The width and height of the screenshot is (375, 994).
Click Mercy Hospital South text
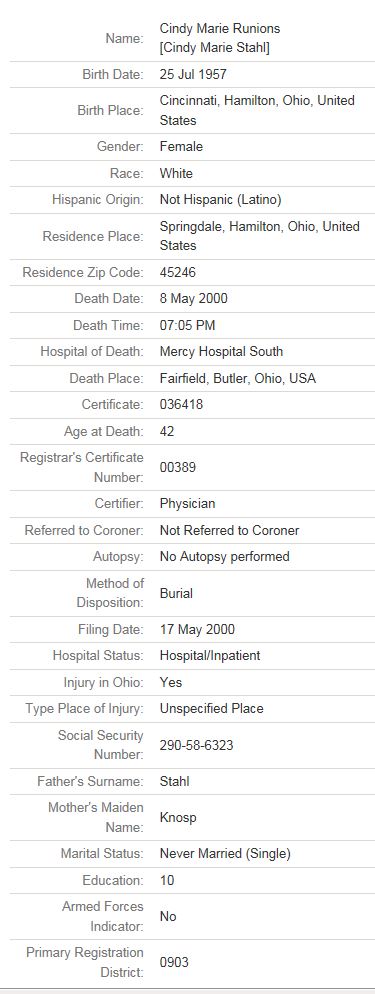[x=222, y=351]
